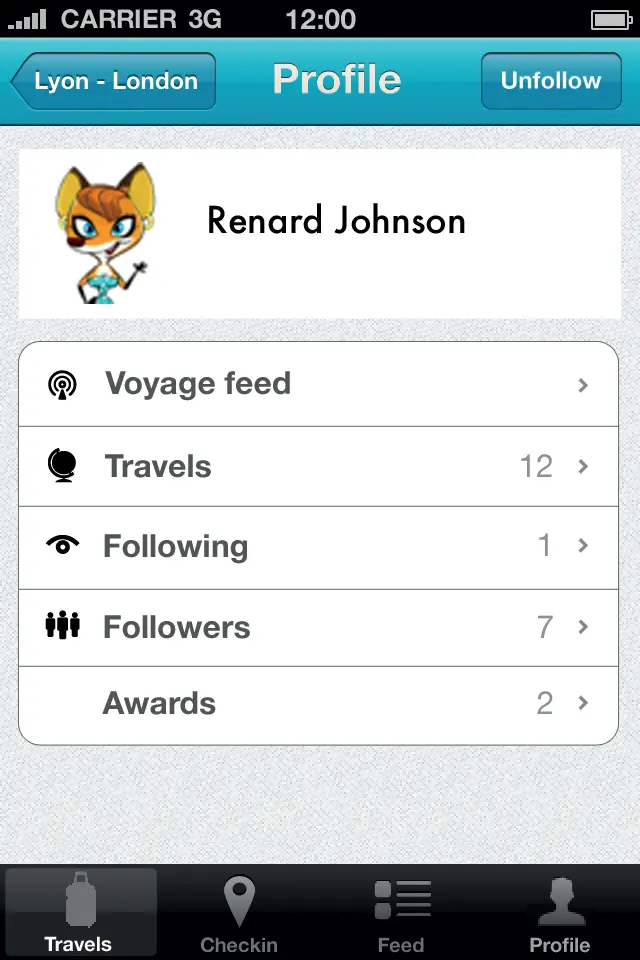Expand the Voyage feed row chevron

[583, 385]
